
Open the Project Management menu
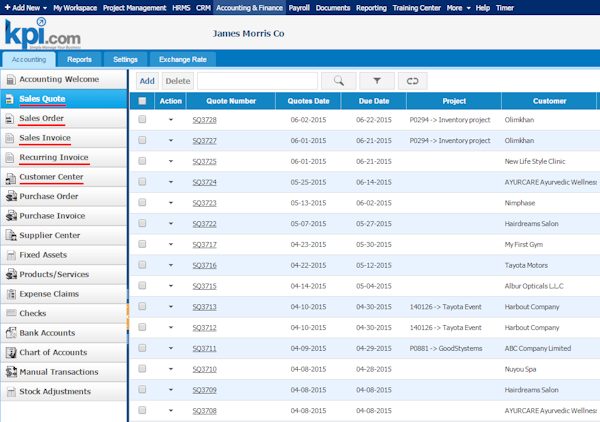pyautogui.click(x=134, y=8)
